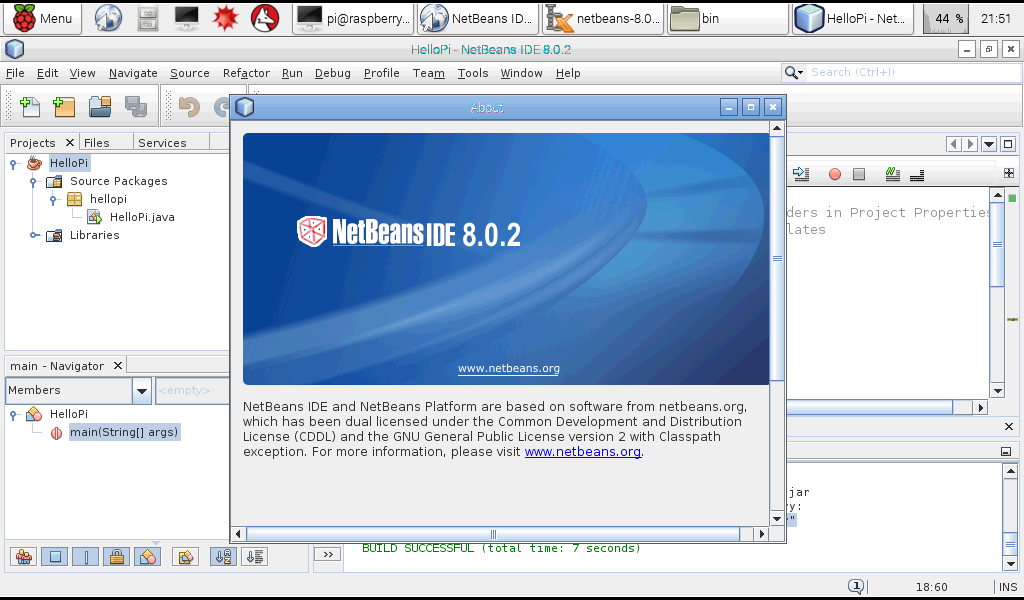1024x600 pixels.
Task: Switch to netbeans-8.0 archive taskbar button
Action: (x=603, y=18)
